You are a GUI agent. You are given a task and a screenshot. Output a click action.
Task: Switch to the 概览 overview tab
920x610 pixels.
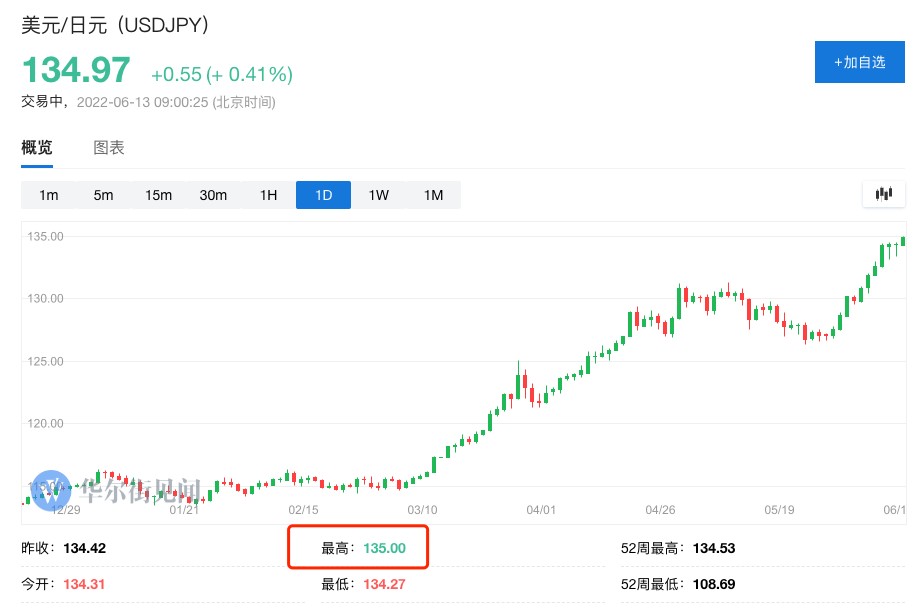tap(37, 148)
